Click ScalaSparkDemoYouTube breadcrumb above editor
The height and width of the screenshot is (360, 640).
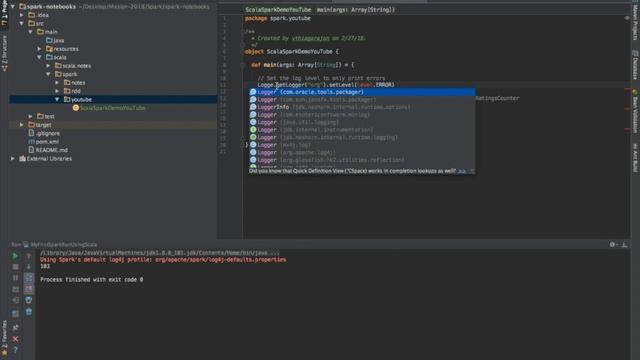[278, 9]
